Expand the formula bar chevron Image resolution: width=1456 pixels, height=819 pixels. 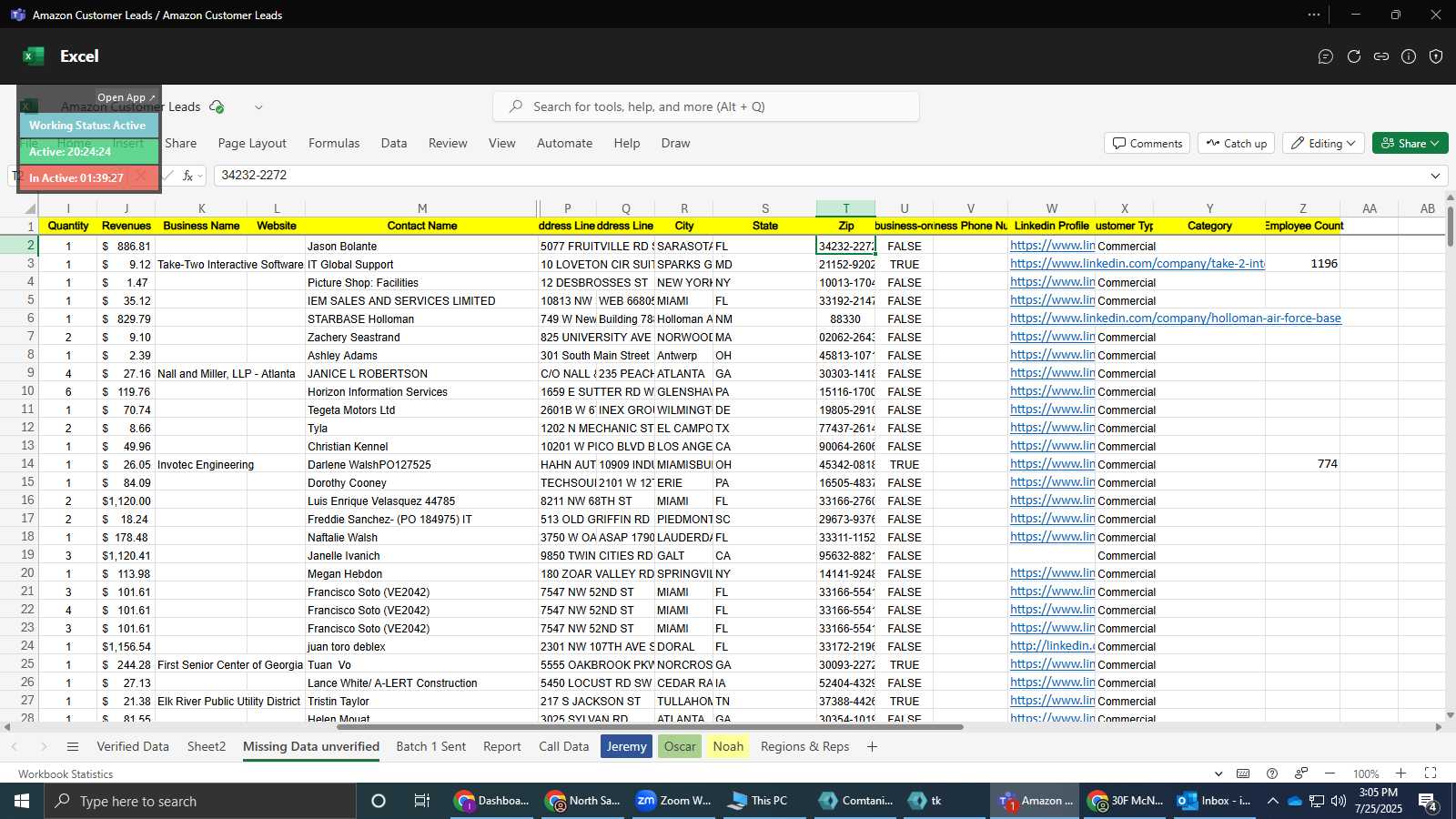(x=1435, y=176)
